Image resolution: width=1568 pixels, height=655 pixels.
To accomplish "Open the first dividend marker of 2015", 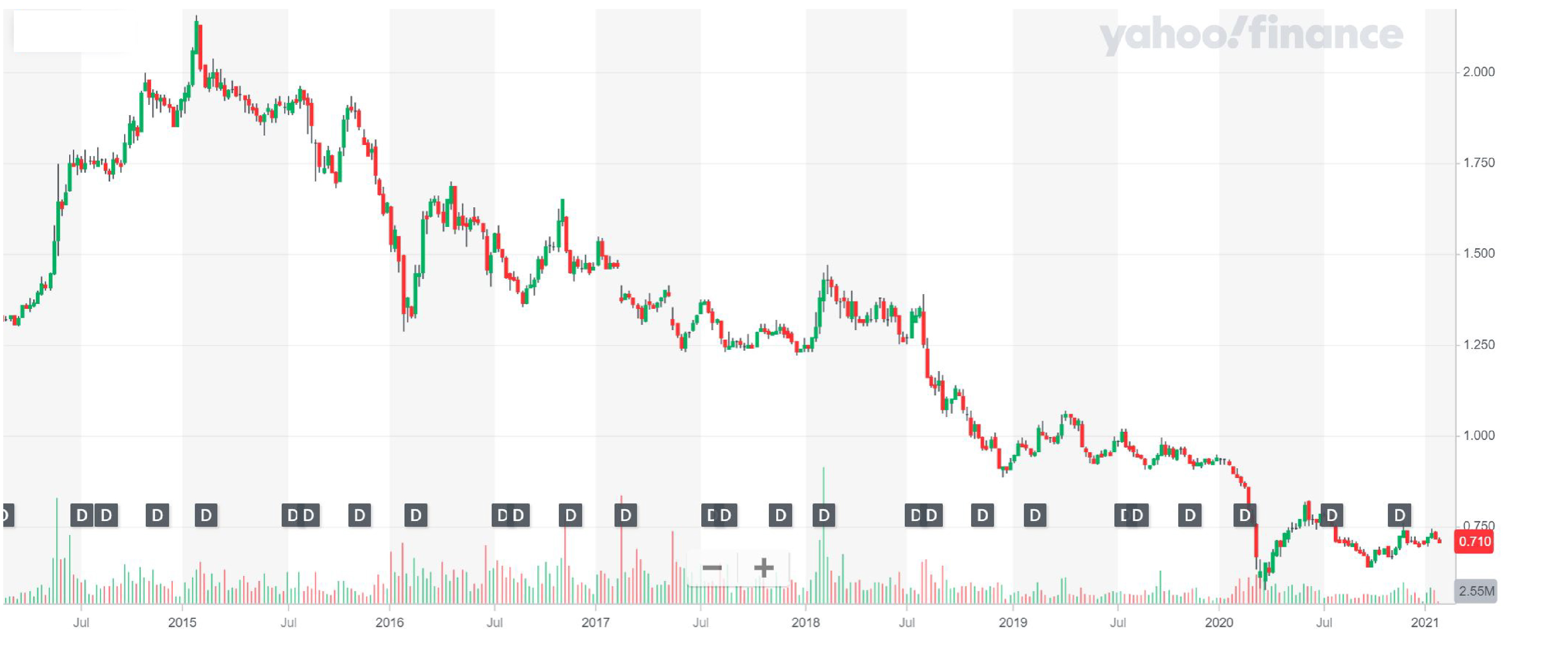I will click(x=206, y=515).
